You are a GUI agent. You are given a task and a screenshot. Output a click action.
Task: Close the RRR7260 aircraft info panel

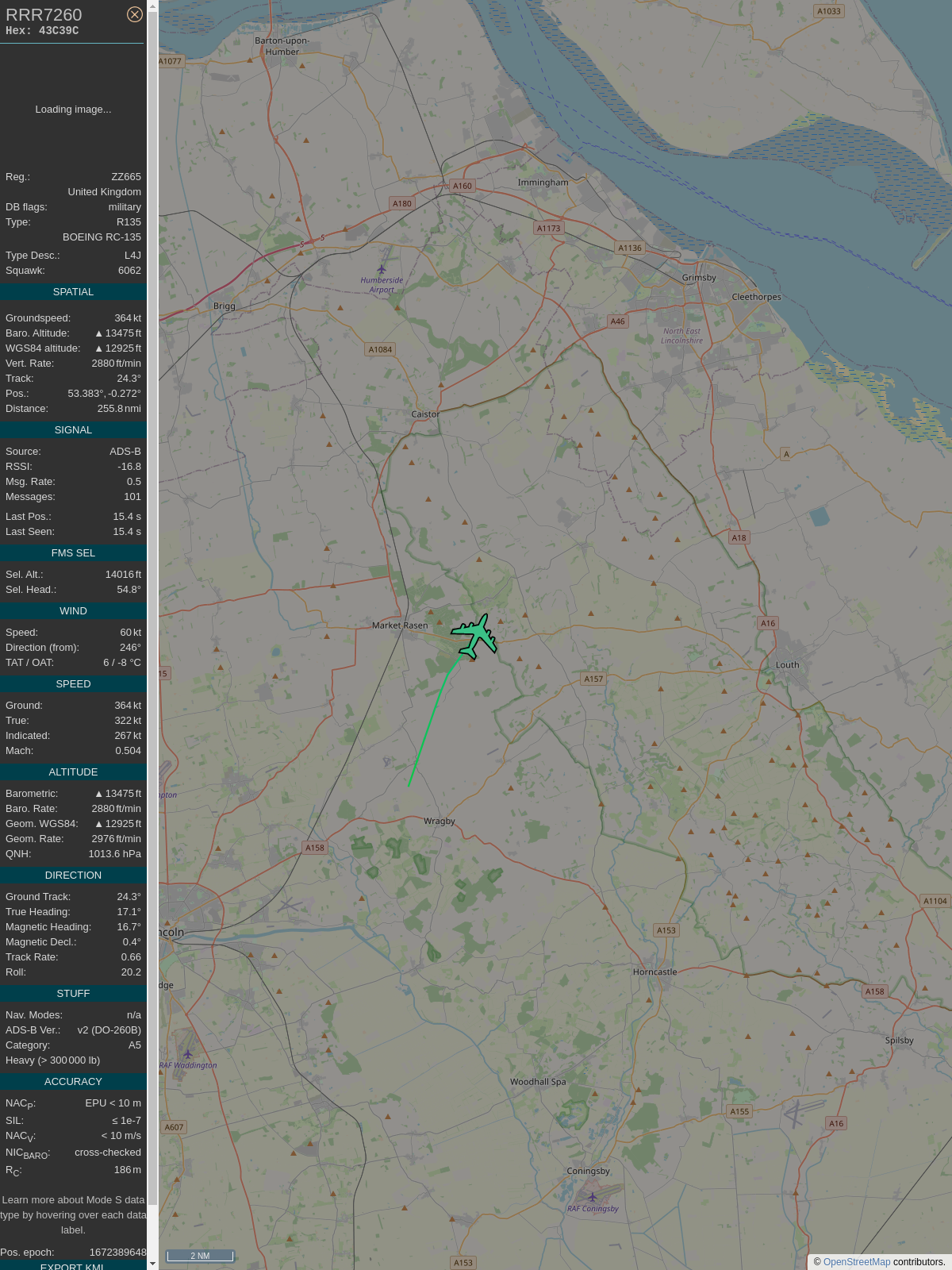click(x=135, y=14)
